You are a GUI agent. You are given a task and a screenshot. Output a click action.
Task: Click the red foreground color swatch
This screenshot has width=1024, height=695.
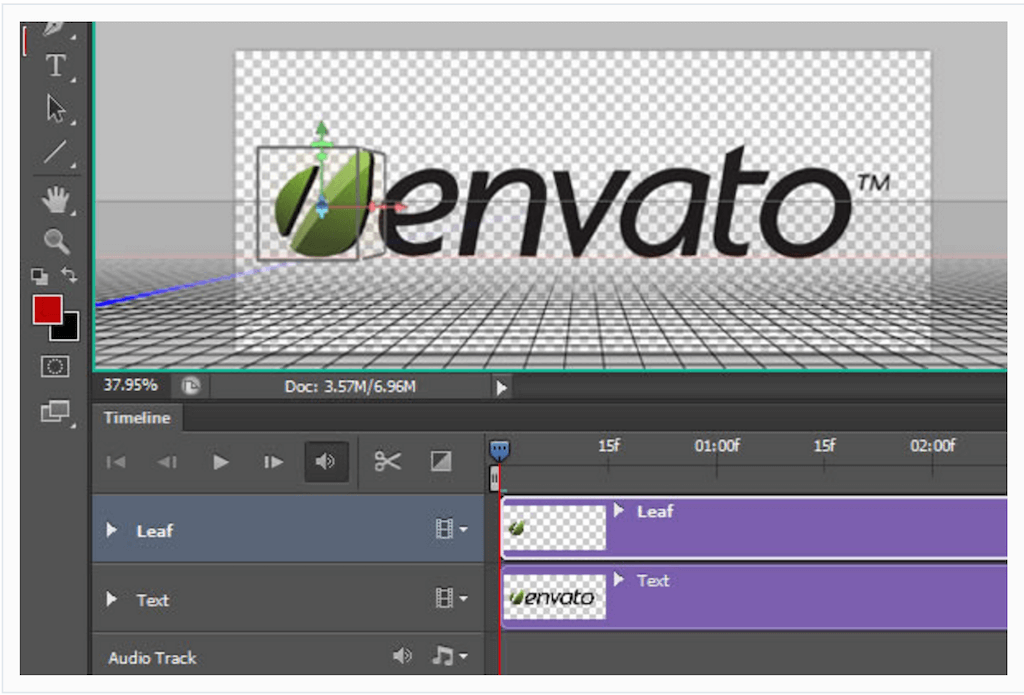[47, 311]
